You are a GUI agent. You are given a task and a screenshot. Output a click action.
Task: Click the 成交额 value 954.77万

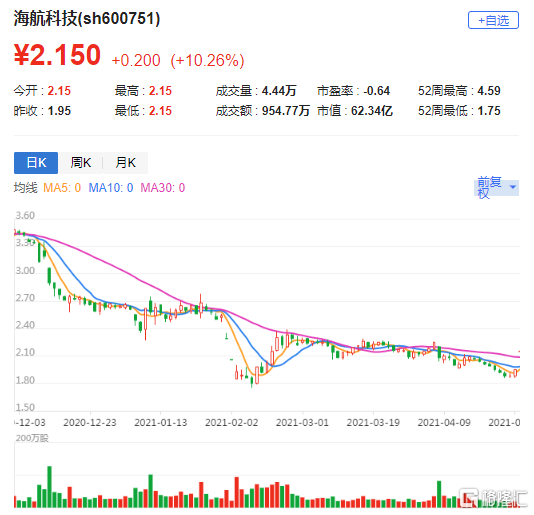pos(285,111)
